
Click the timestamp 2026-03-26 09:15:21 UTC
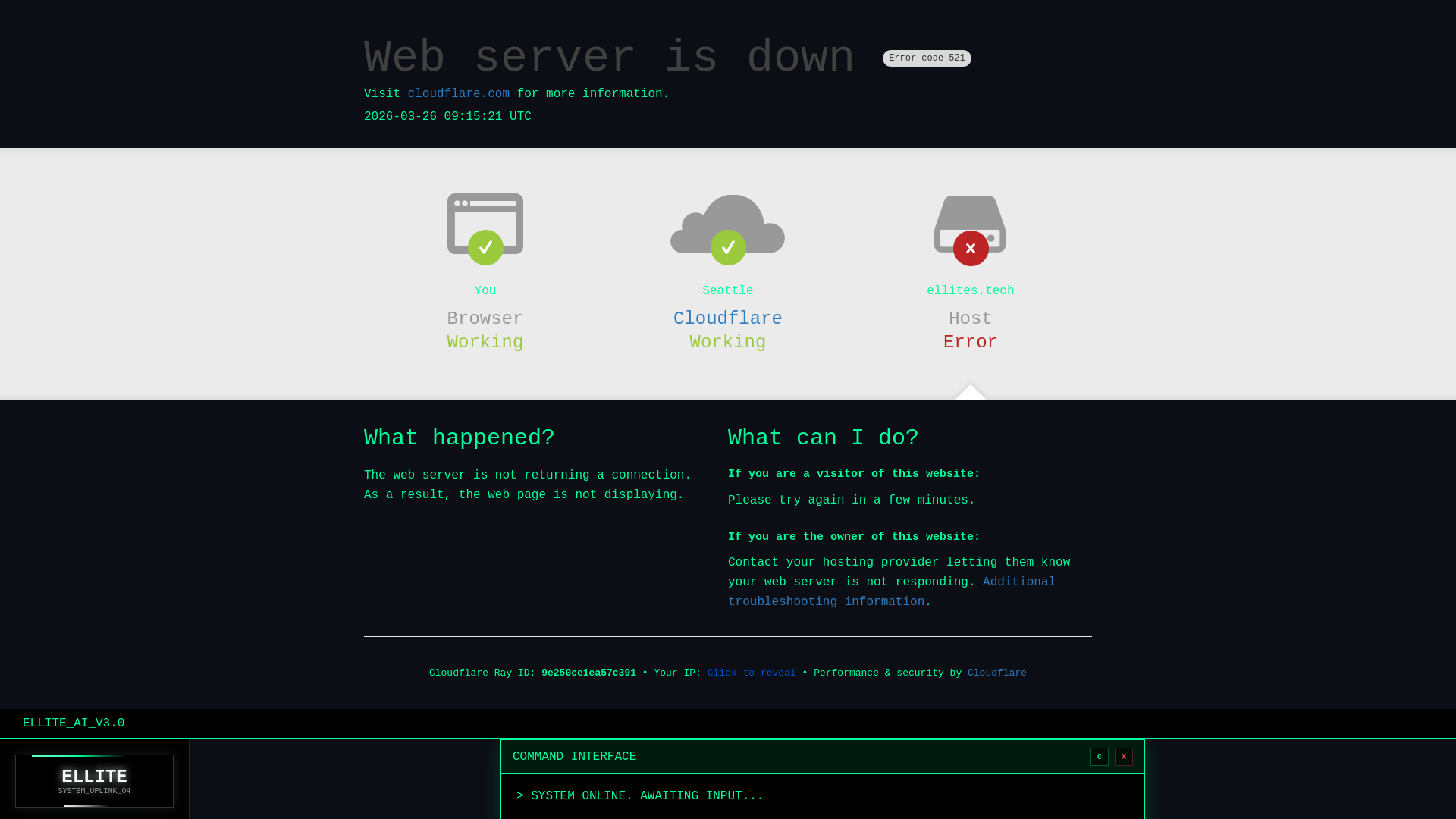point(447,117)
